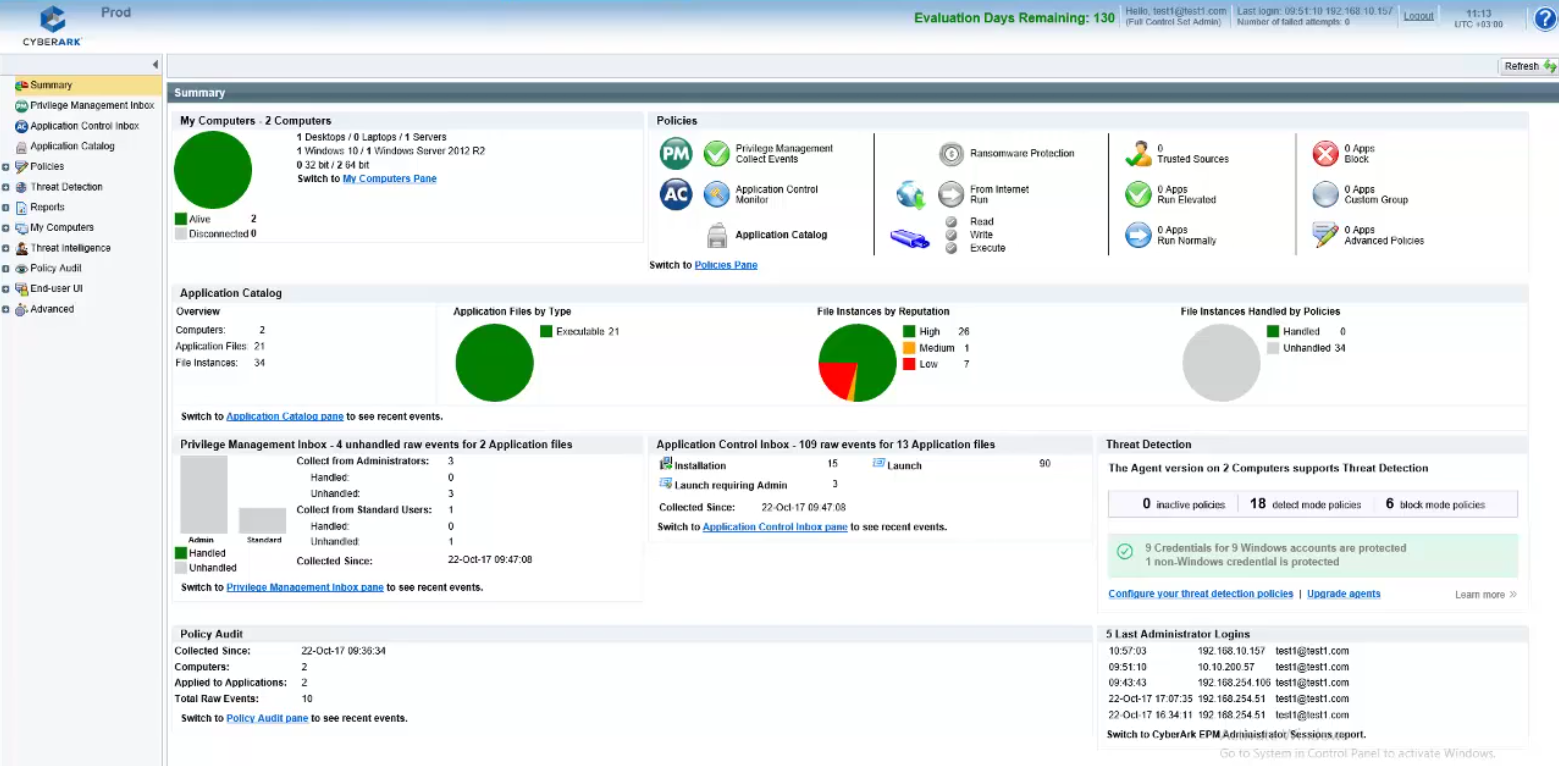Toggle the USB Write permission indicator
Image resolution: width=1560 pixels, height=766 pixels.
(951, 235)
